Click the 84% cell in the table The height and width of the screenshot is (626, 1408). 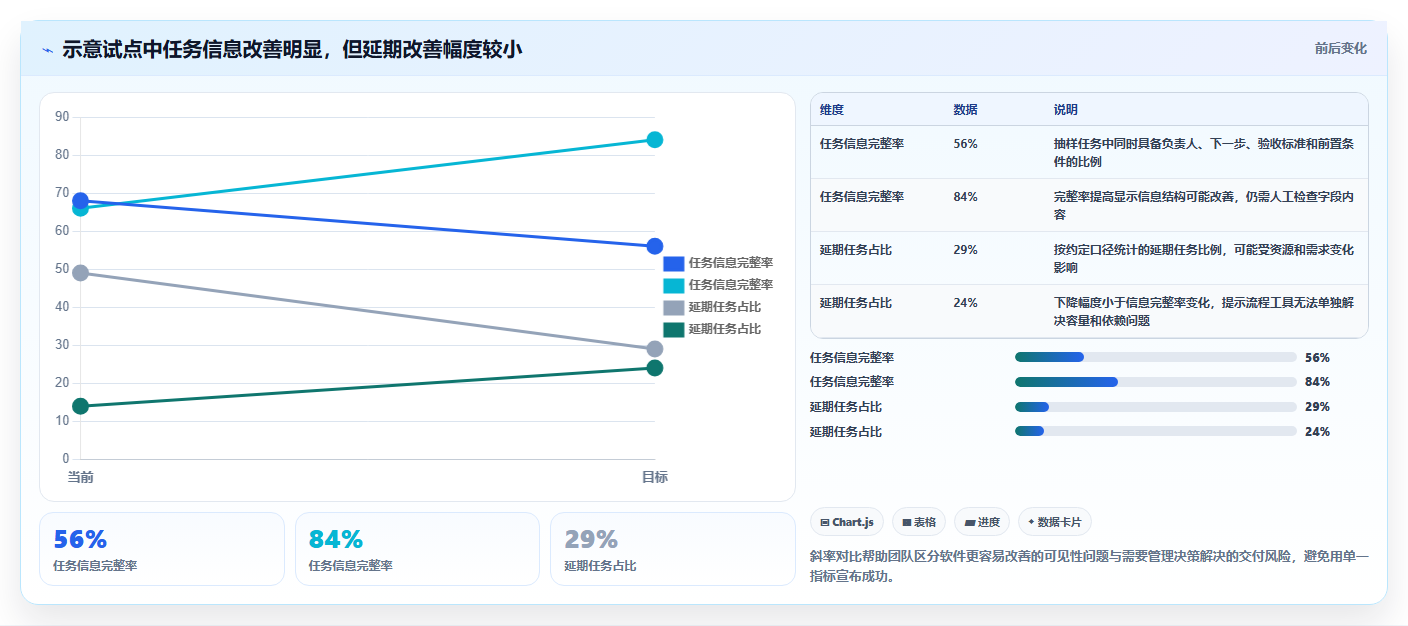click(x=966, y=197)
